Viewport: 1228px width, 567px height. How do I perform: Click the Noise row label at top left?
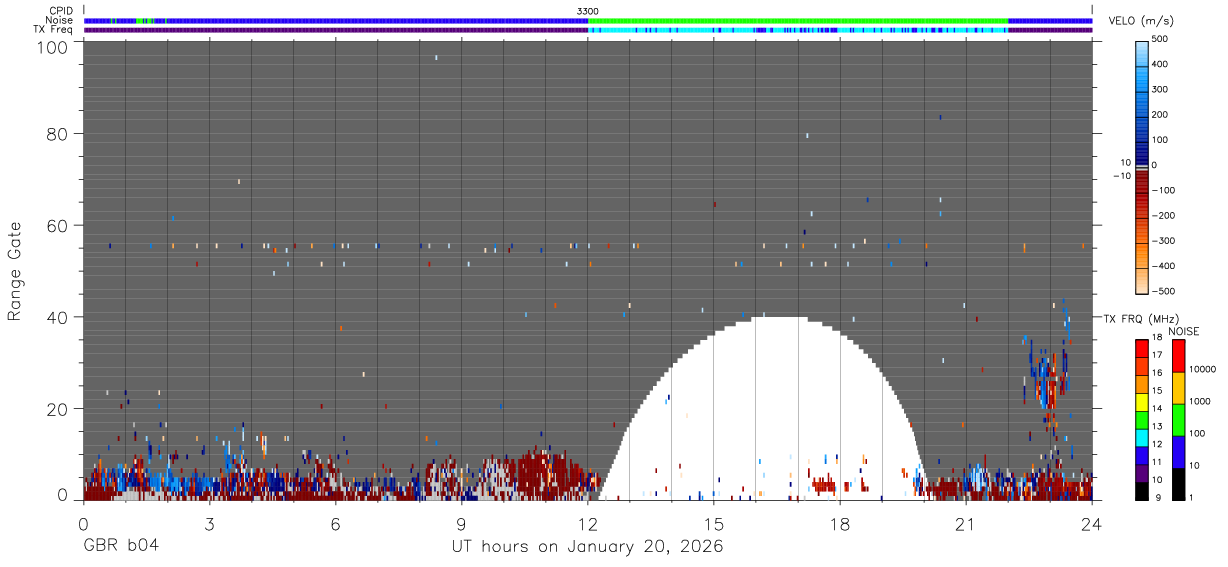click(61, 20)
